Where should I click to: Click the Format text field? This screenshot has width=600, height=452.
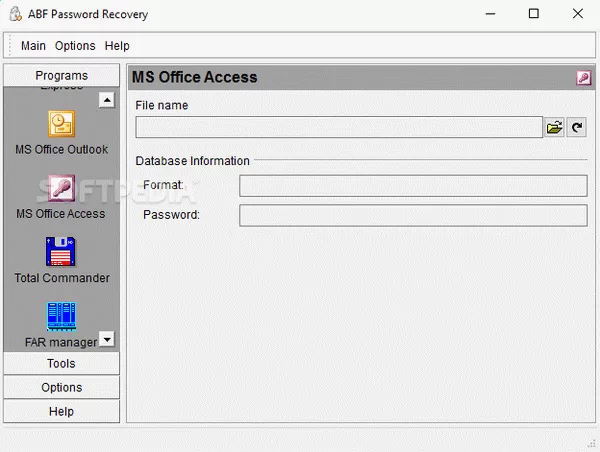point(413,186)
